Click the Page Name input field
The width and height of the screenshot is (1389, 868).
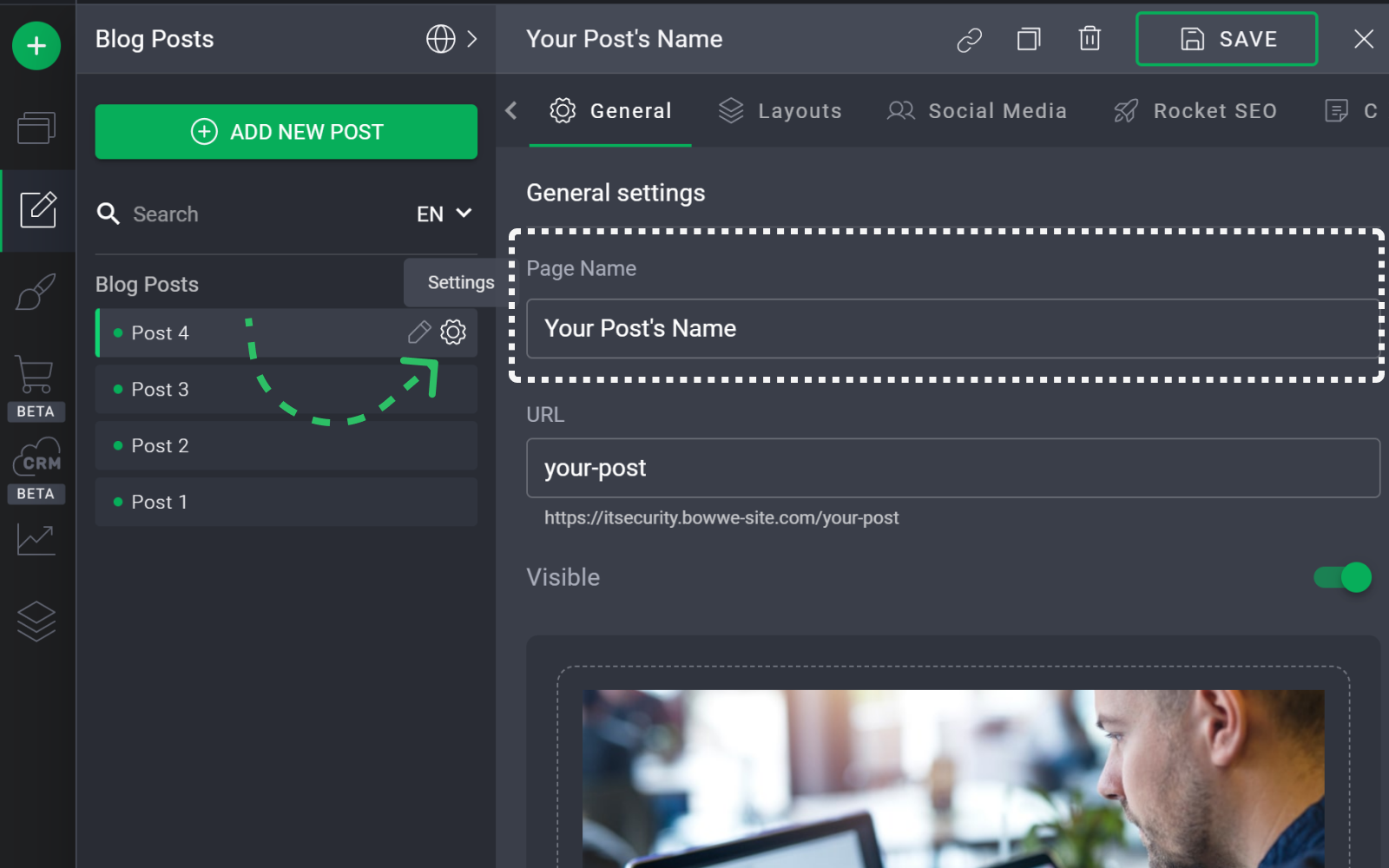pyautogui.click(x=953, y=329)
